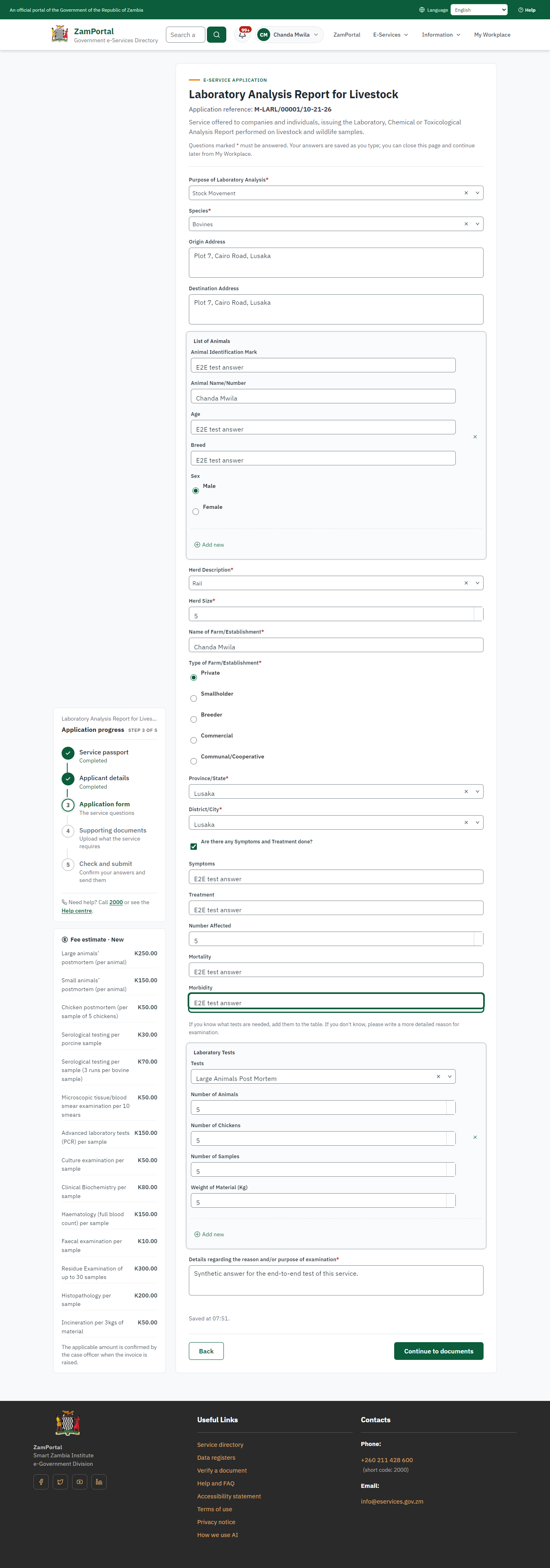Open the ZamPortal nav item
This screenshot has width=550, height=1568.
pyautogui.click(x=347, y=35)
